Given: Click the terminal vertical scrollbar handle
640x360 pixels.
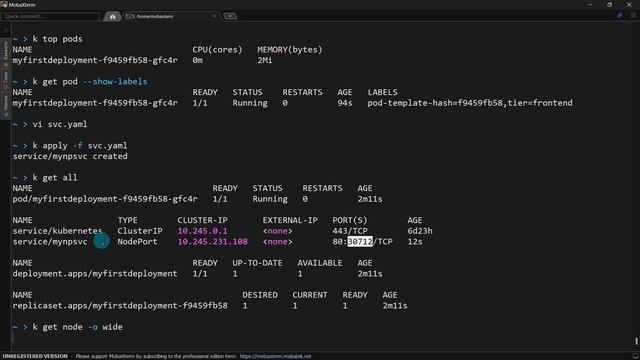Looking at the screenshot, I should tap(636, 340).
